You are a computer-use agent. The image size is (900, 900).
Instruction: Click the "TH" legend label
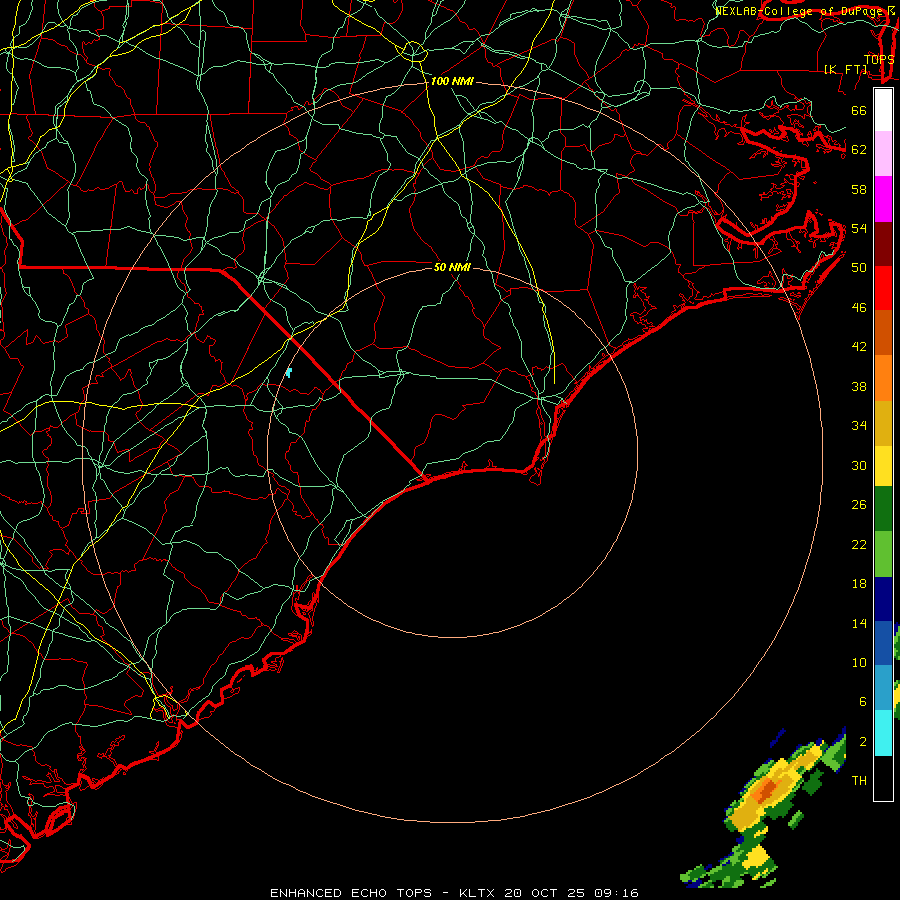coord(859,781)
